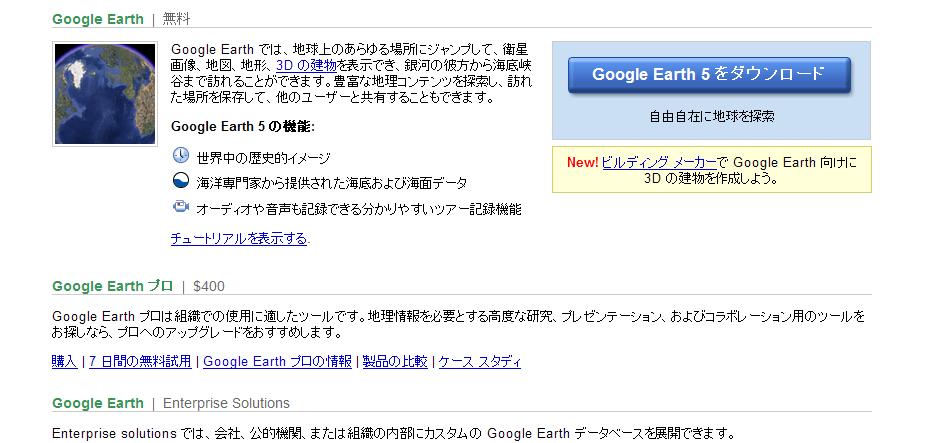This screenshot has height=443, width=934.
Task: Click the tour recording camera icon
Action: 181,208
